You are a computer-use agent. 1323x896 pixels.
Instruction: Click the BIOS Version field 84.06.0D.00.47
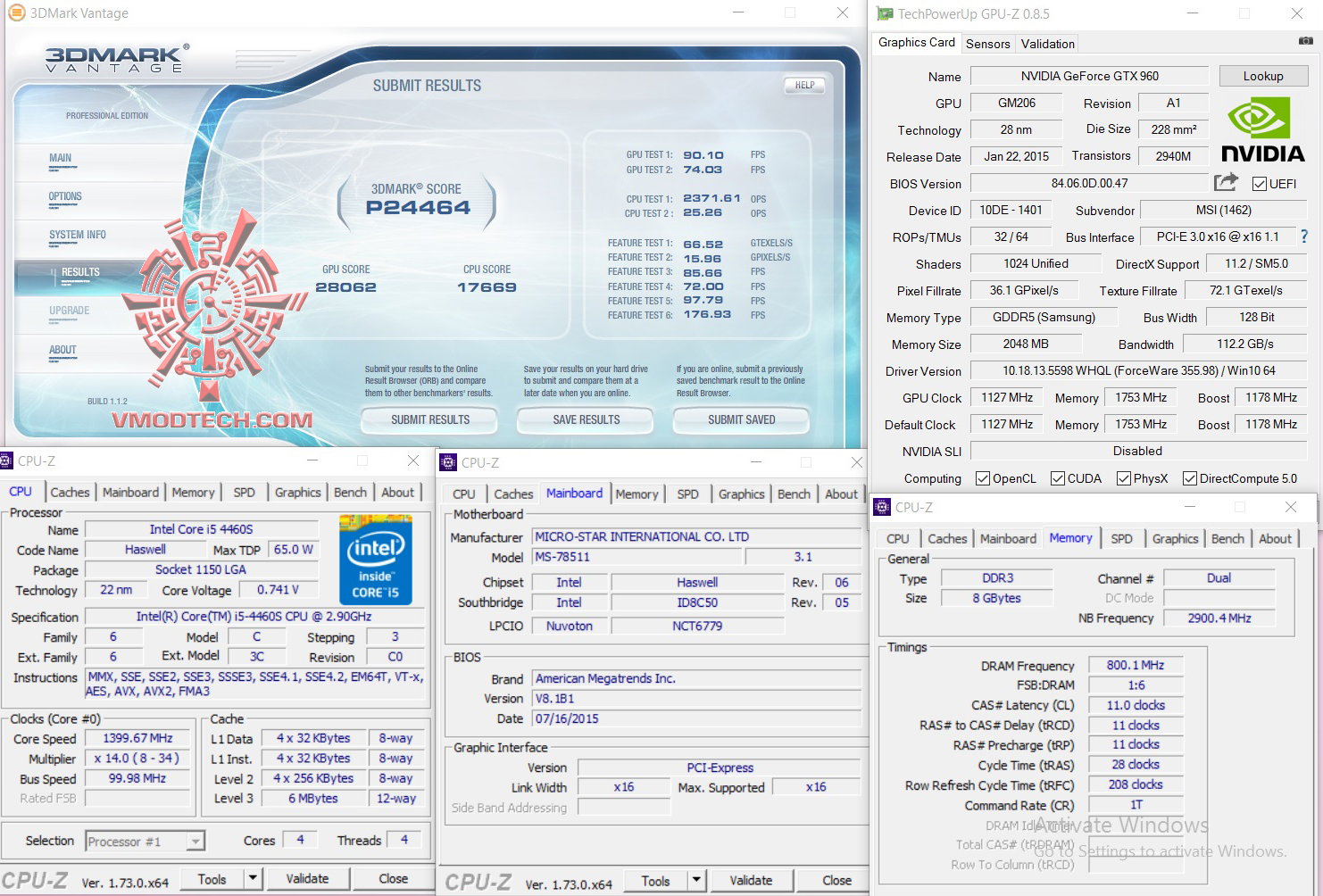pyautogui.click(x=1089, y=183)
